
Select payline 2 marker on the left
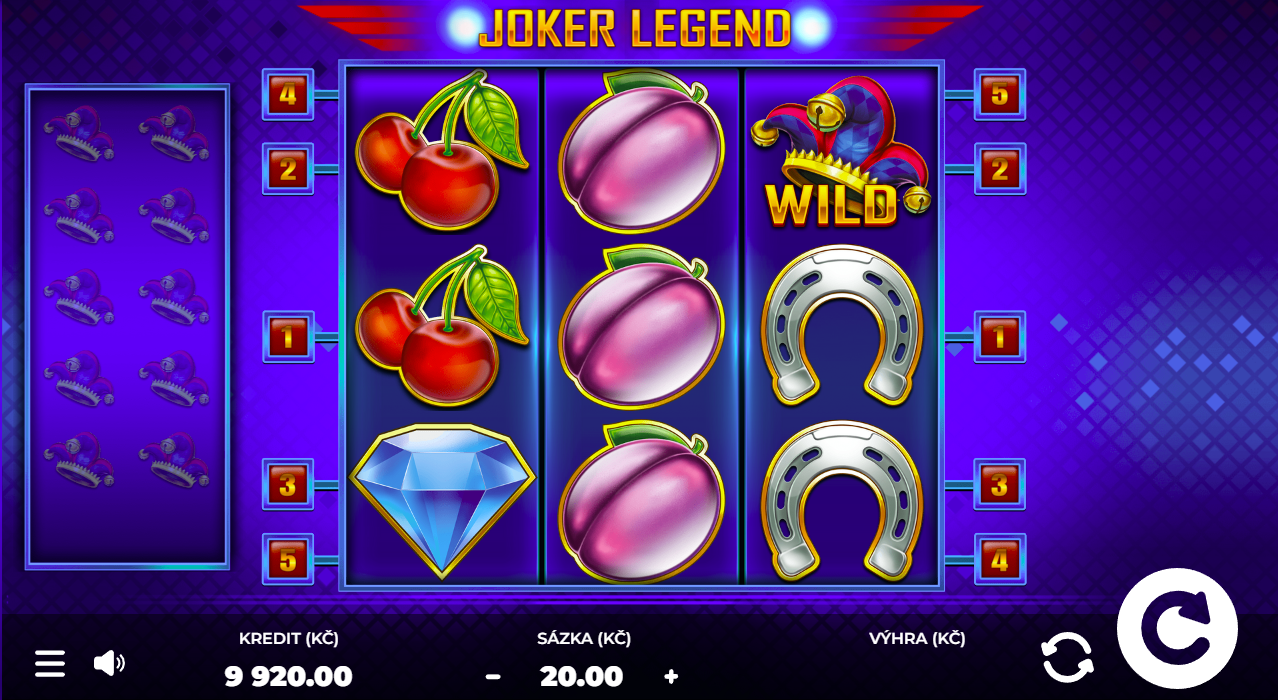coord(288,169)
